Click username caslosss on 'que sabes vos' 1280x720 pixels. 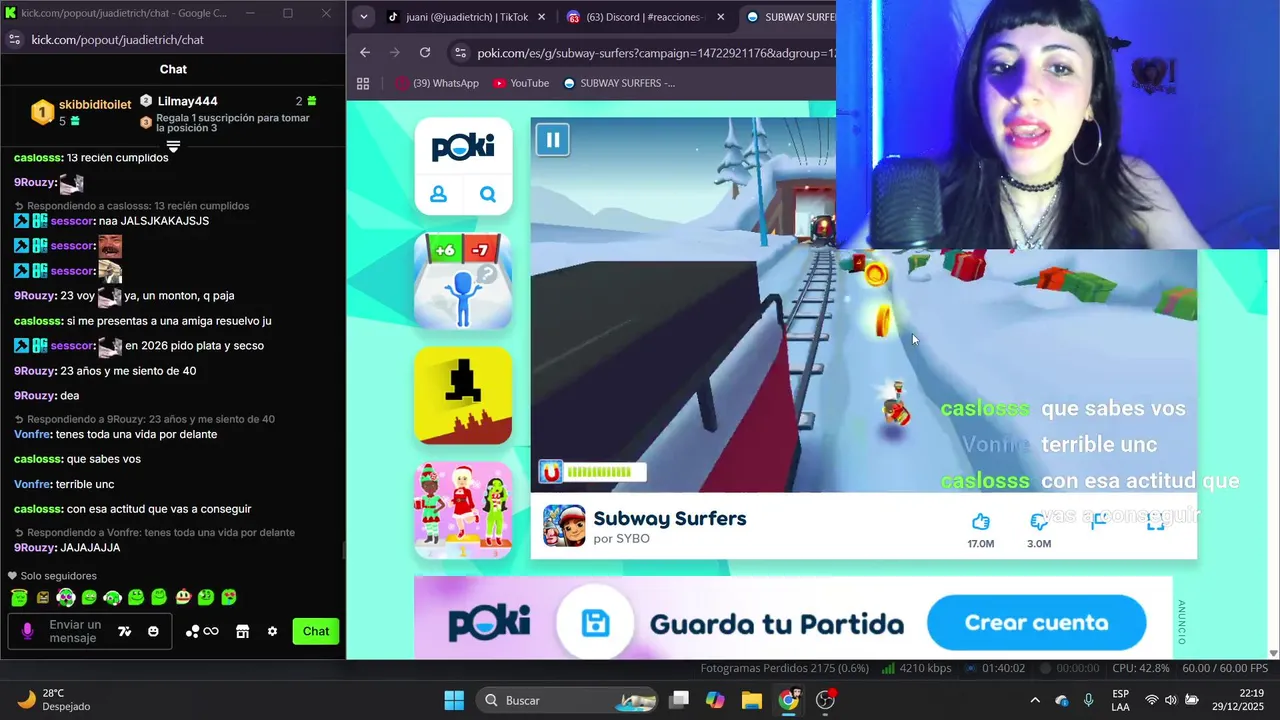coord(38,459)
